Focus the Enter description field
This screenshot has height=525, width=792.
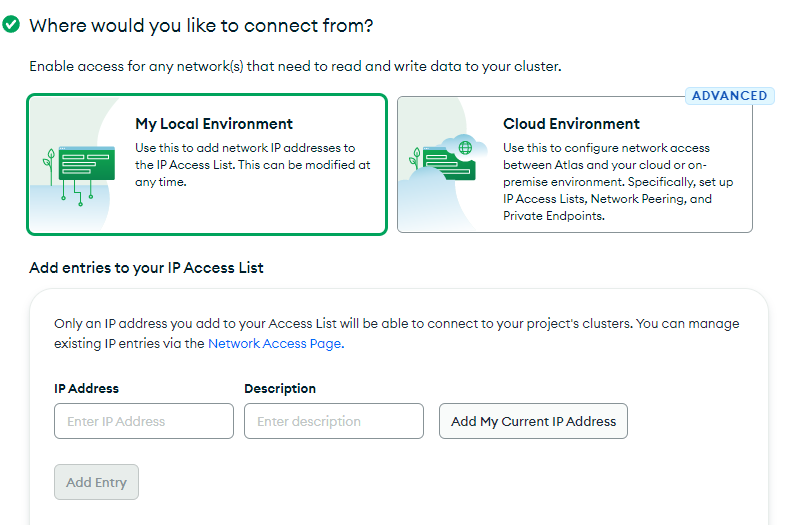tap(334, 421)
